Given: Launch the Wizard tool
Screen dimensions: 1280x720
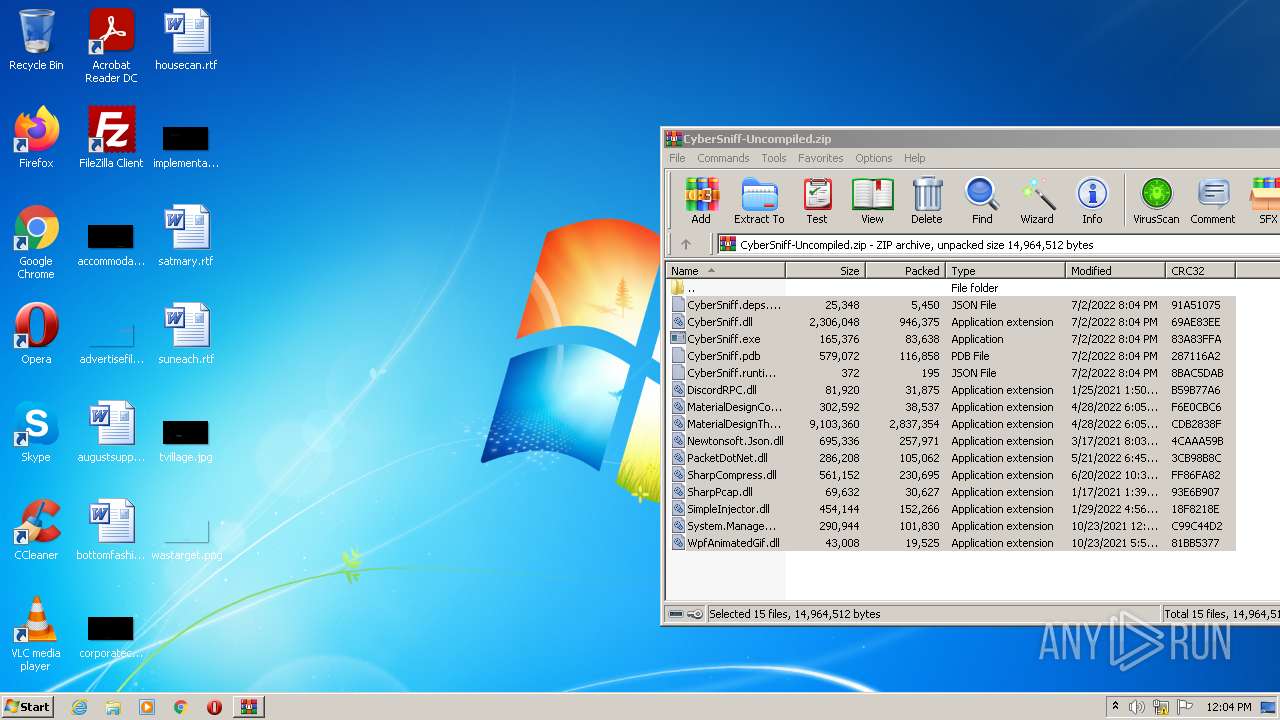Looking at the screenshot, I should click(x=1037, y=201).
